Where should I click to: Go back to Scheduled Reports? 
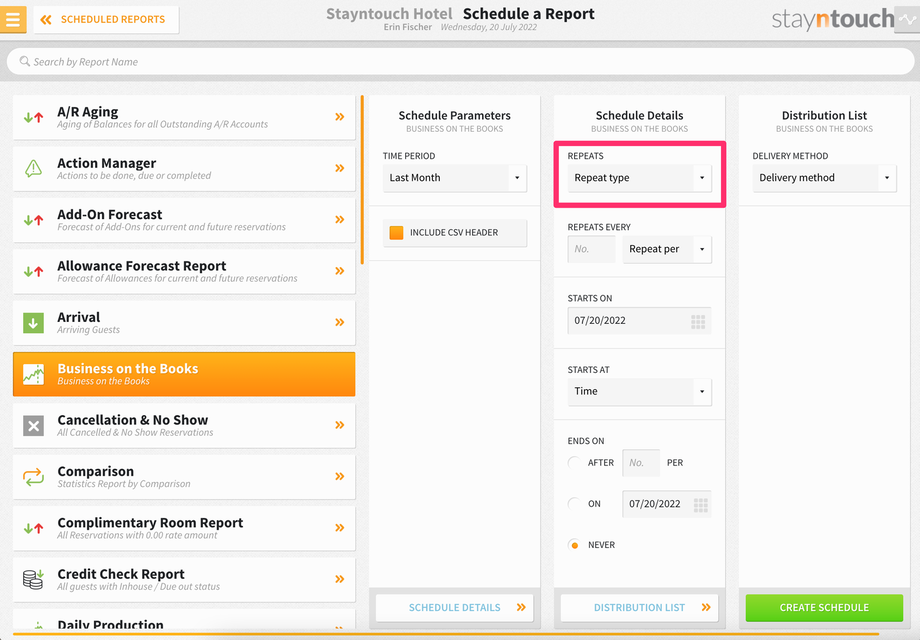106,19
